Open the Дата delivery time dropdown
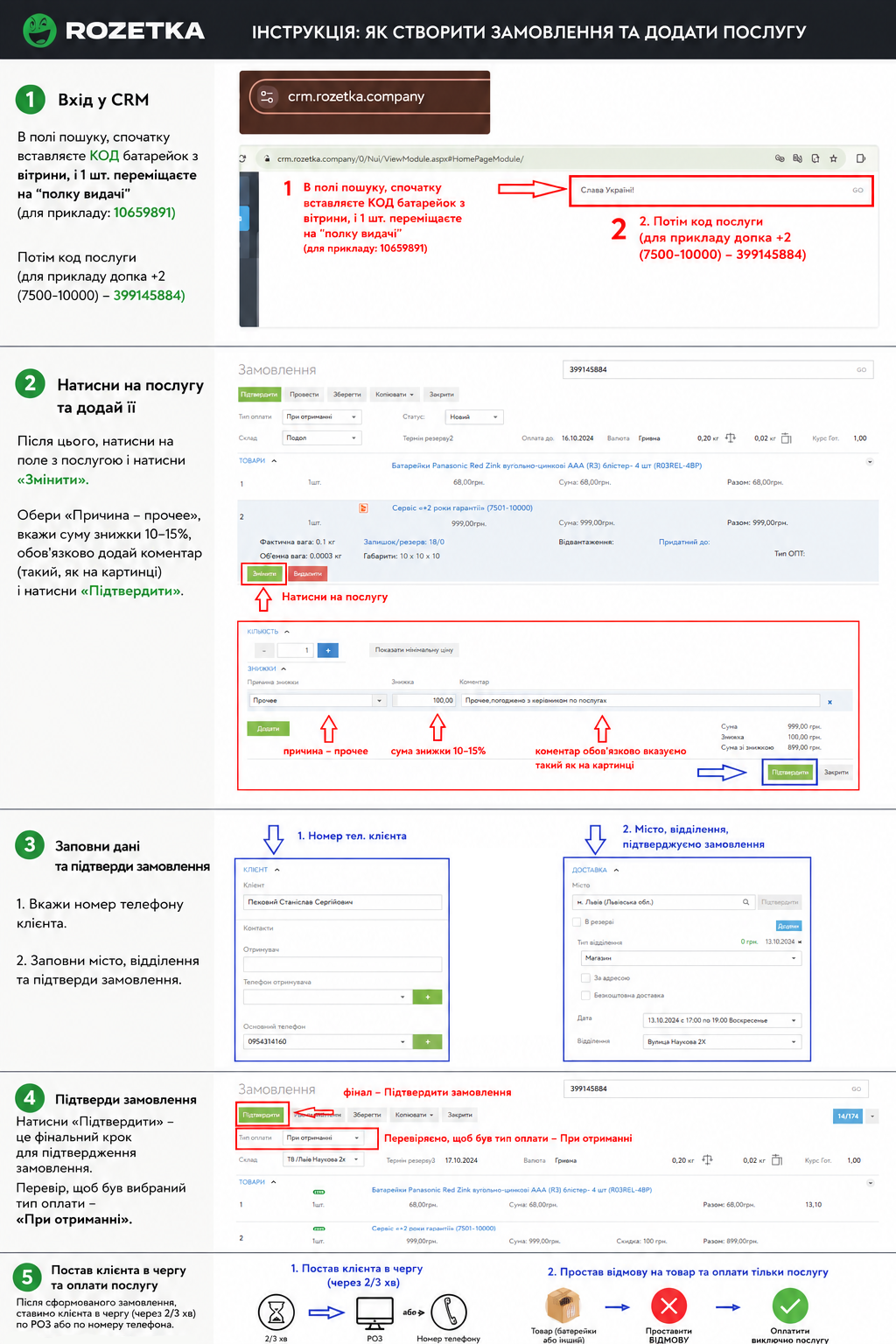The height and width of the screenshot is (1344, 896). pos(722,1020)
